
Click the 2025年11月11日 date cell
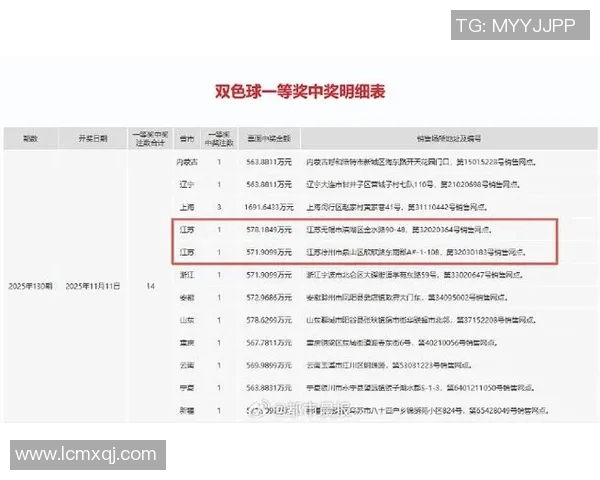tap(93, 286)
